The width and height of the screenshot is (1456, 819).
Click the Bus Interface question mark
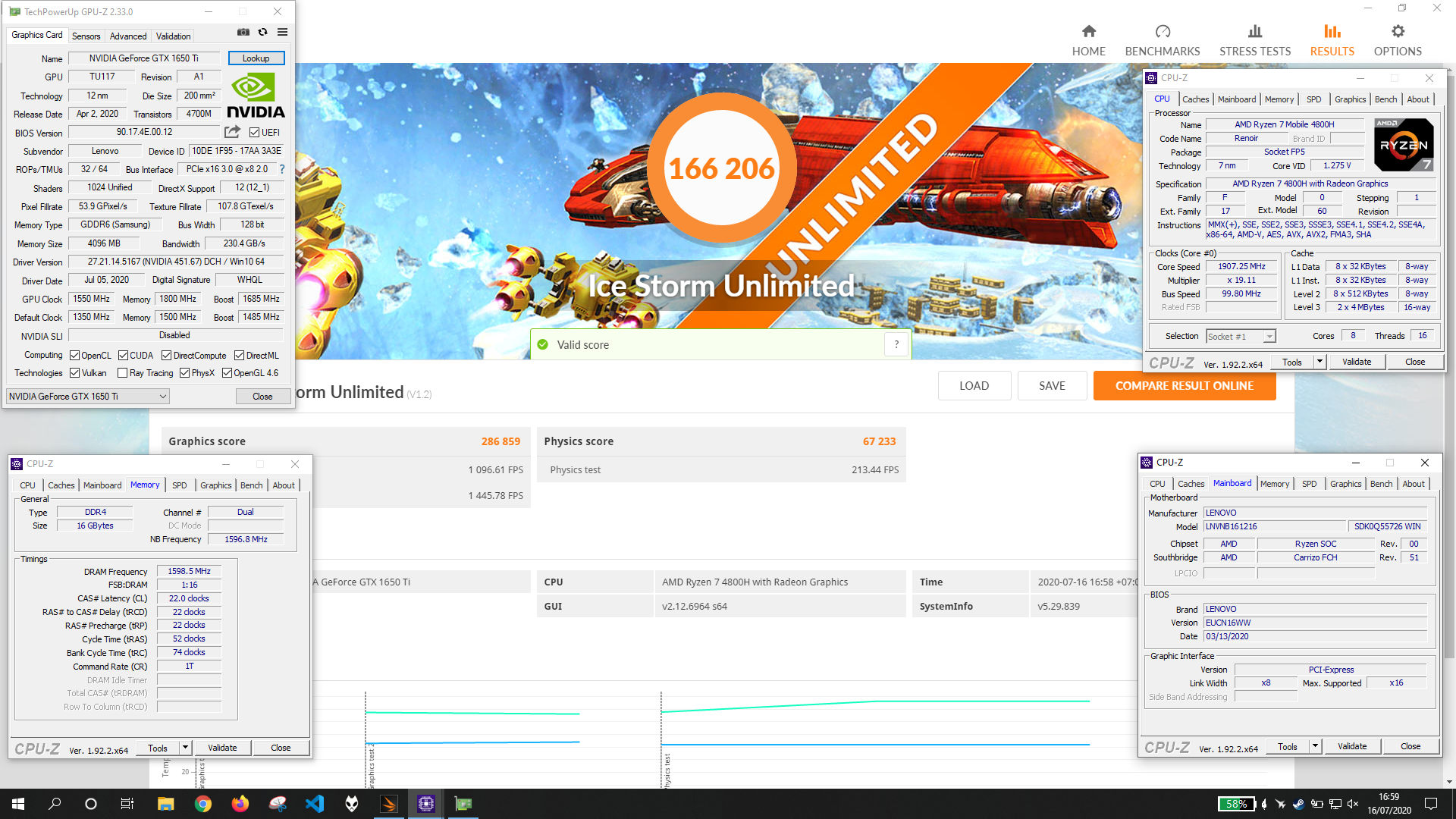[x=282, y=169]
